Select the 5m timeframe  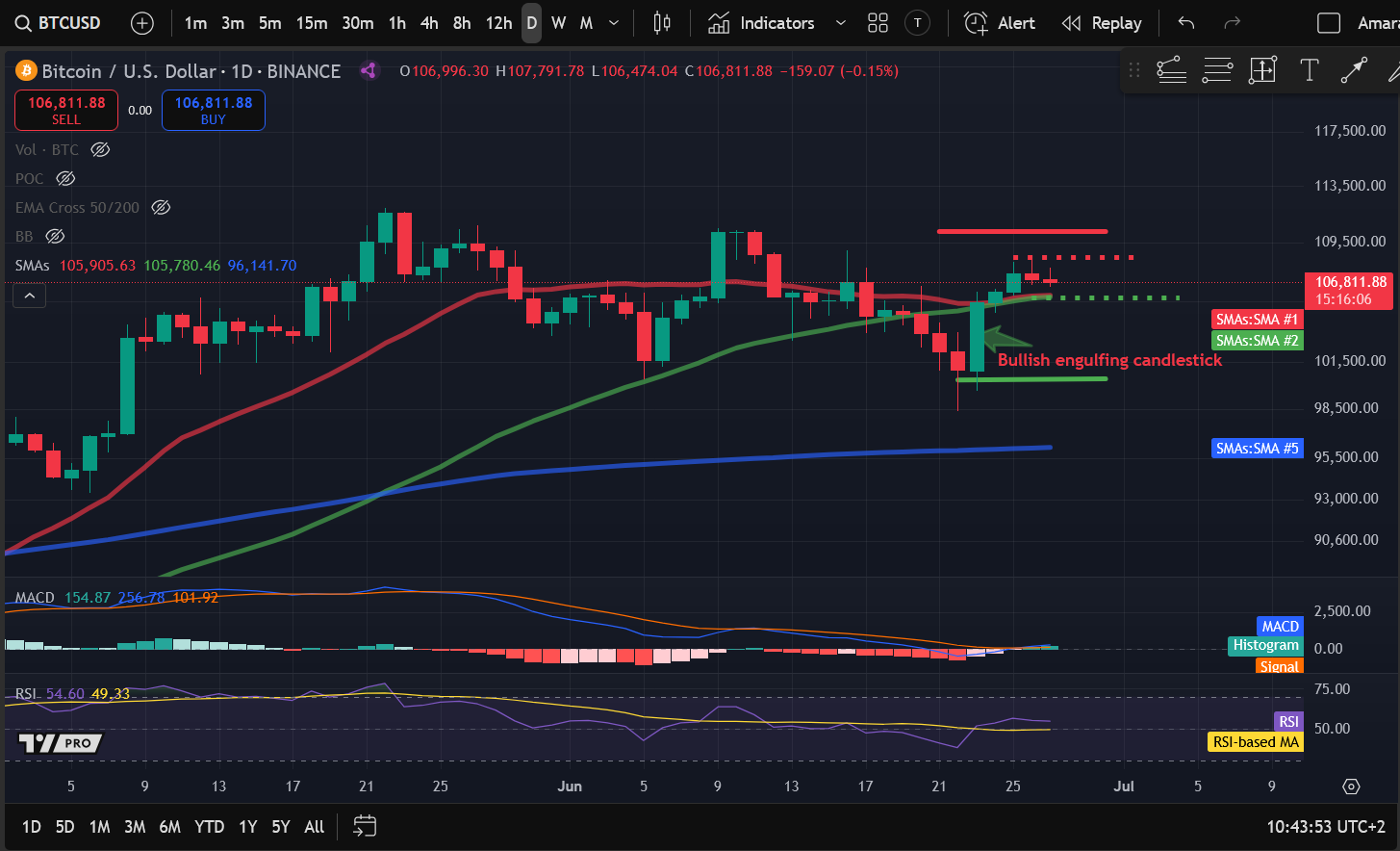270,23
